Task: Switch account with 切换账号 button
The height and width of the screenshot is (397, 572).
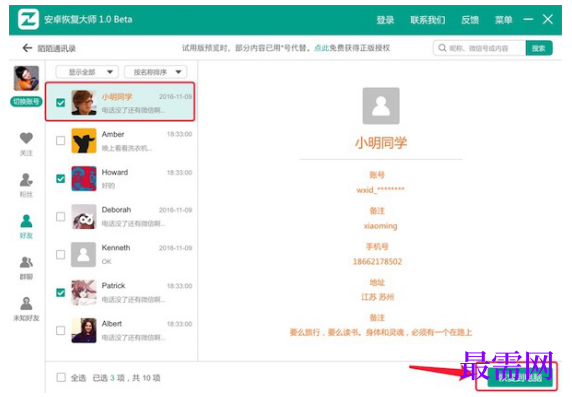Action: (x=26, y=101)
